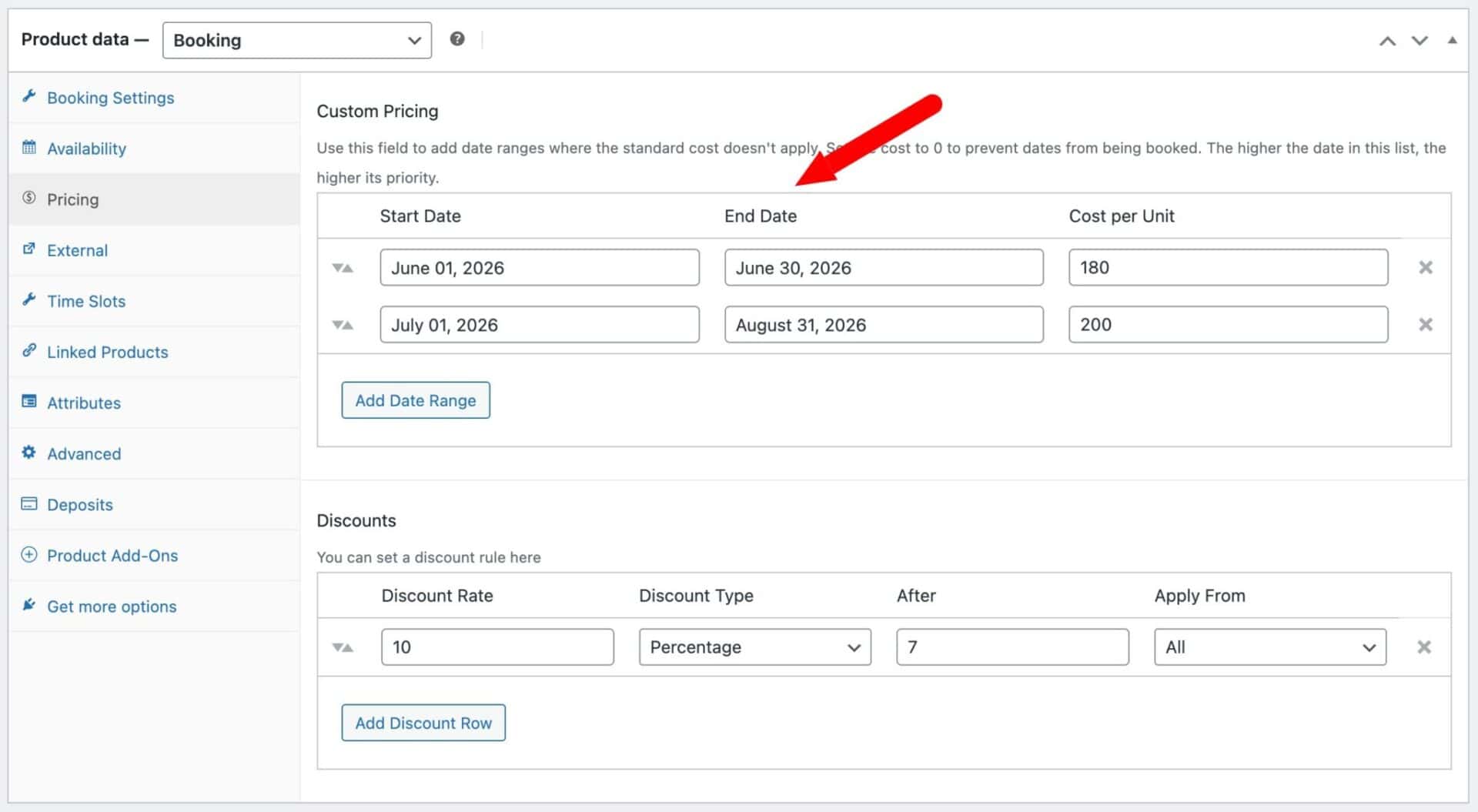Open the Product Add-Ons tab
This screenshot has height=812, width=1478.
pyautogui.click(x=154, y=555)
